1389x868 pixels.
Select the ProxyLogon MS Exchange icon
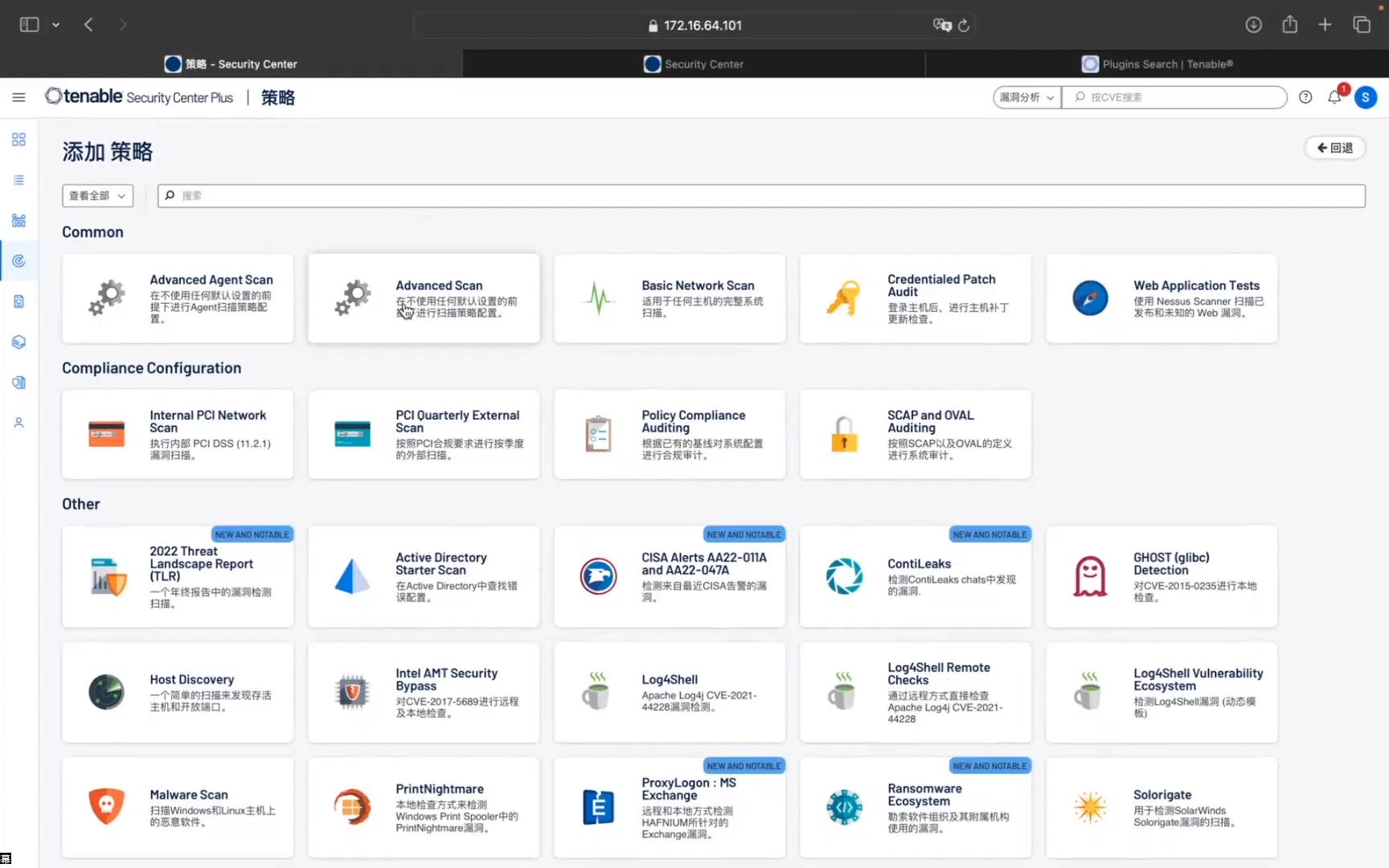click(x=598, y=807)
